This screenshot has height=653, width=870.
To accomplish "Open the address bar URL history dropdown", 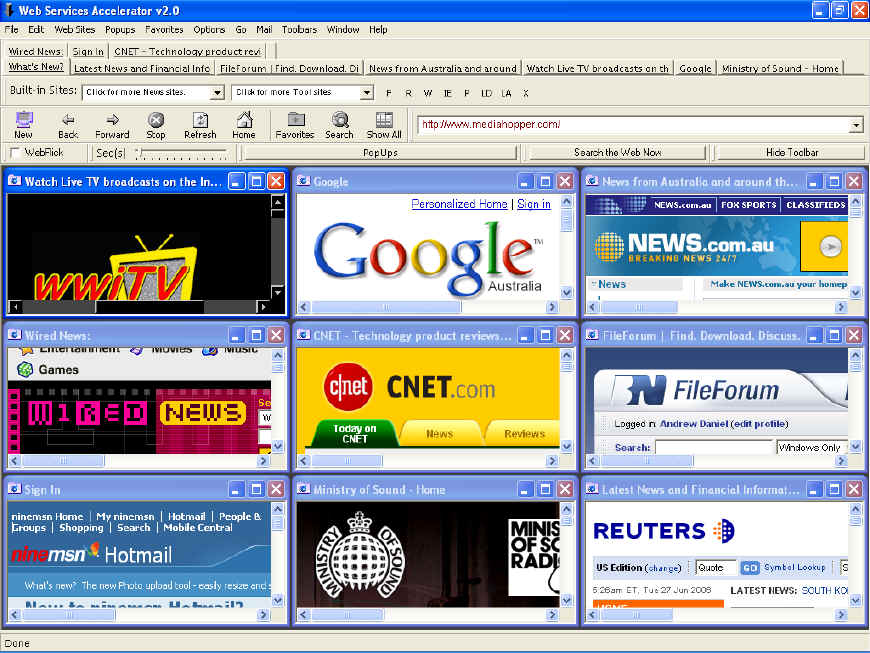I will click(857, 125).
